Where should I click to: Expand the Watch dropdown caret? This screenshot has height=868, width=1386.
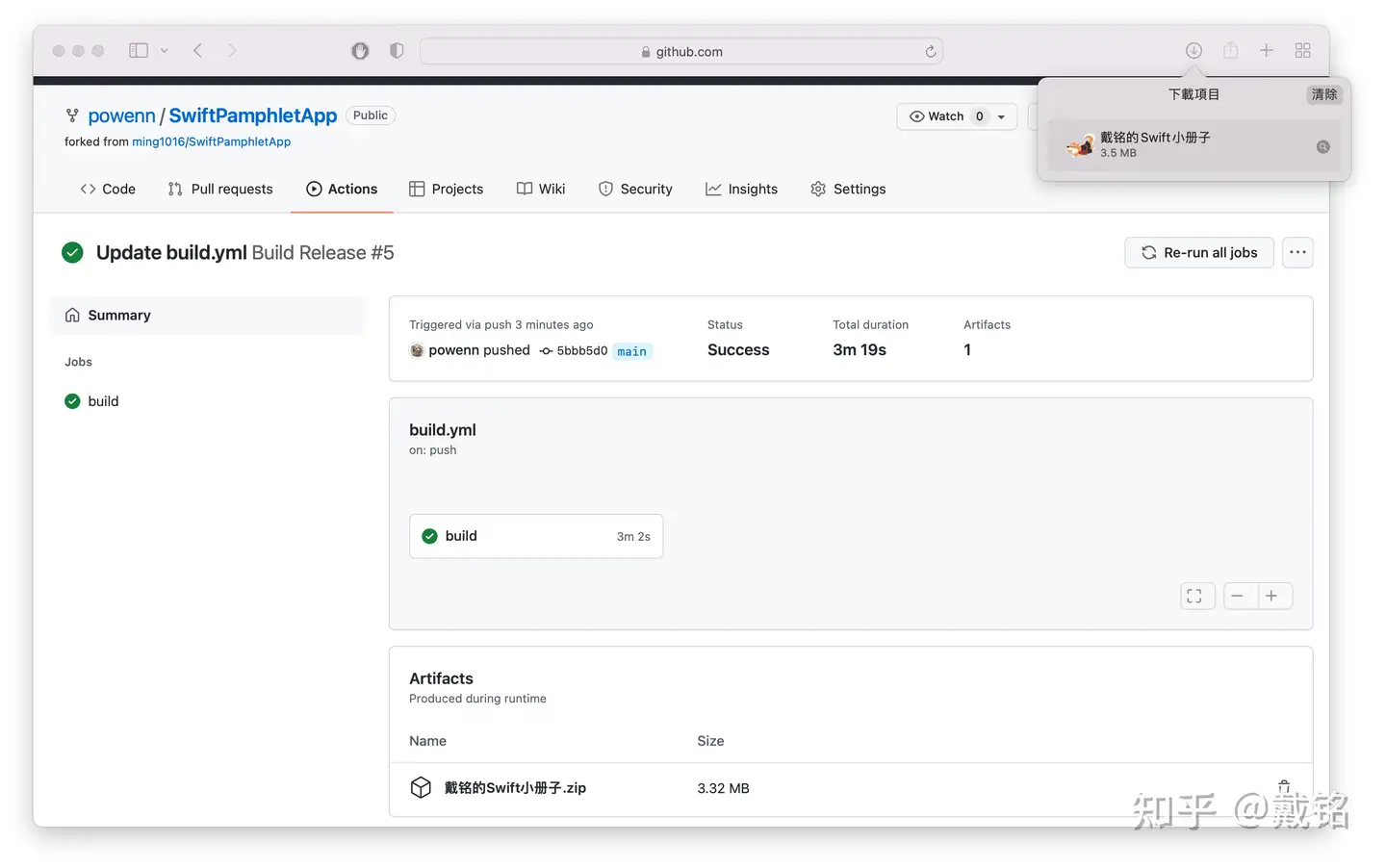click(1002, 116)
